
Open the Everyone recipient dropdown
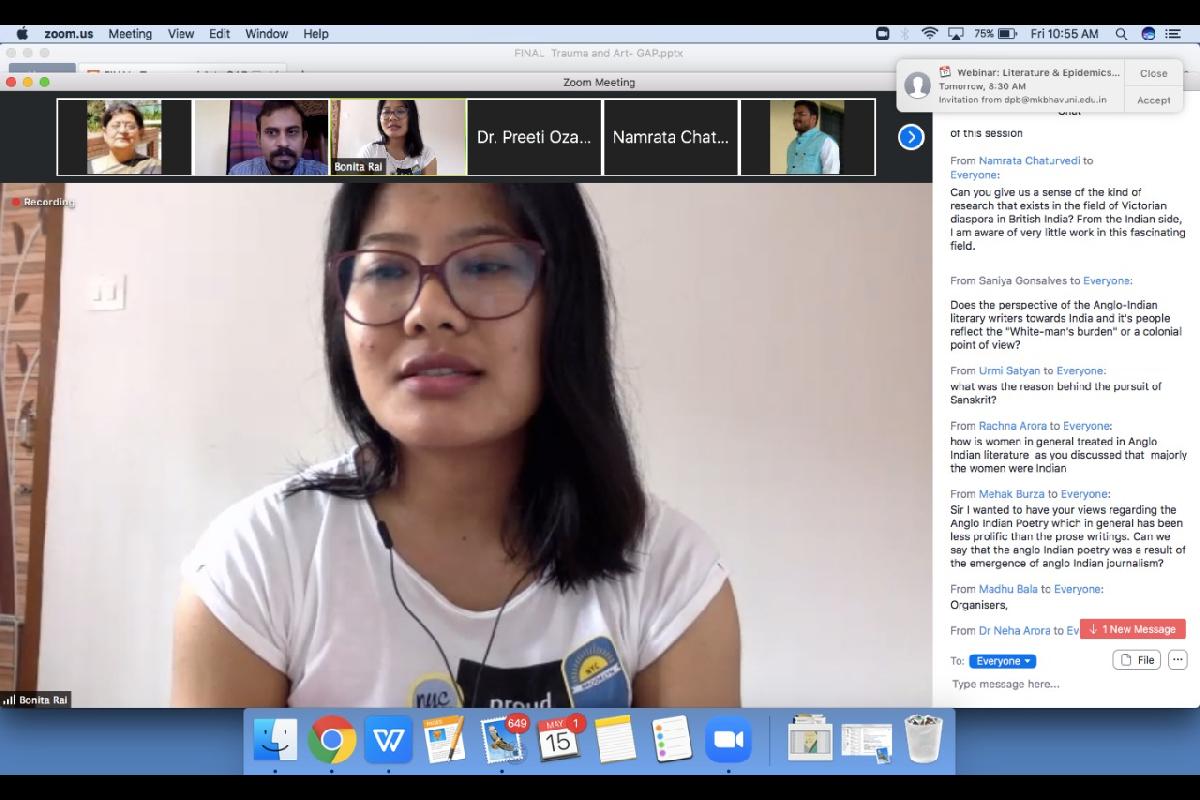1002,661
